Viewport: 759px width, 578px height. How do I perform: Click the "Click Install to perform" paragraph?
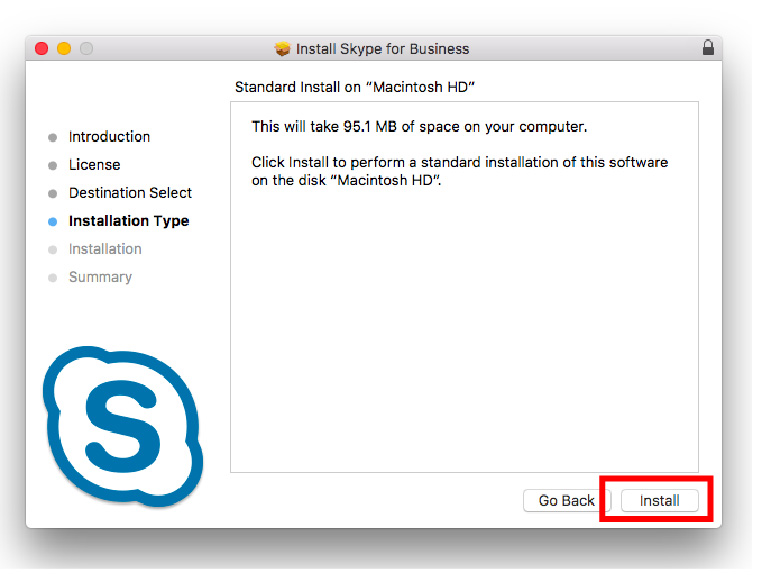[x=459, y=171]
